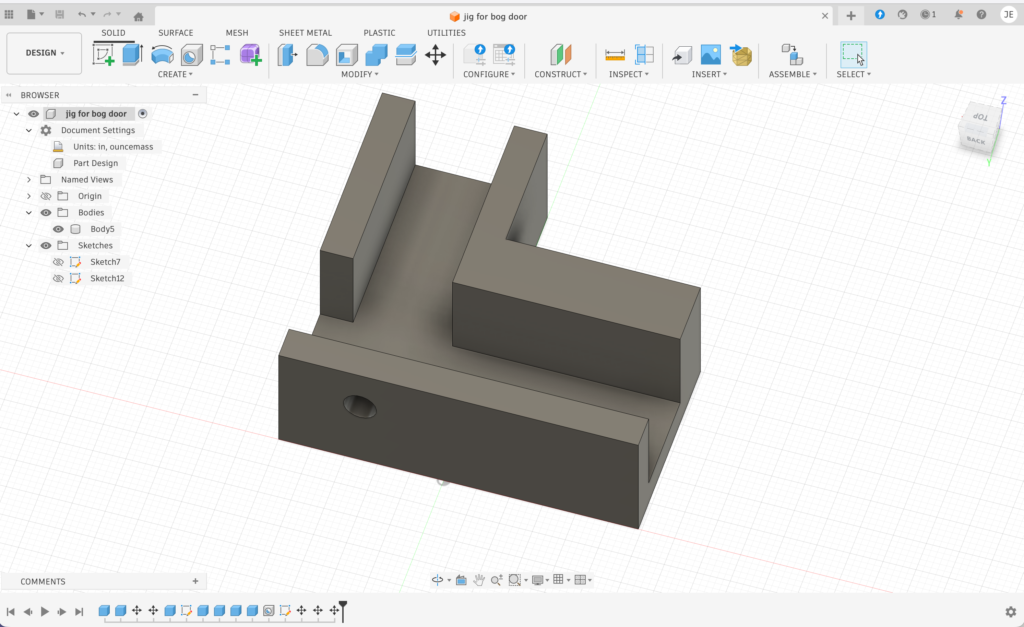Click the Move/Copy arrows icon
This screenshot has width=1024, height=627.
(x=435, y=55)
